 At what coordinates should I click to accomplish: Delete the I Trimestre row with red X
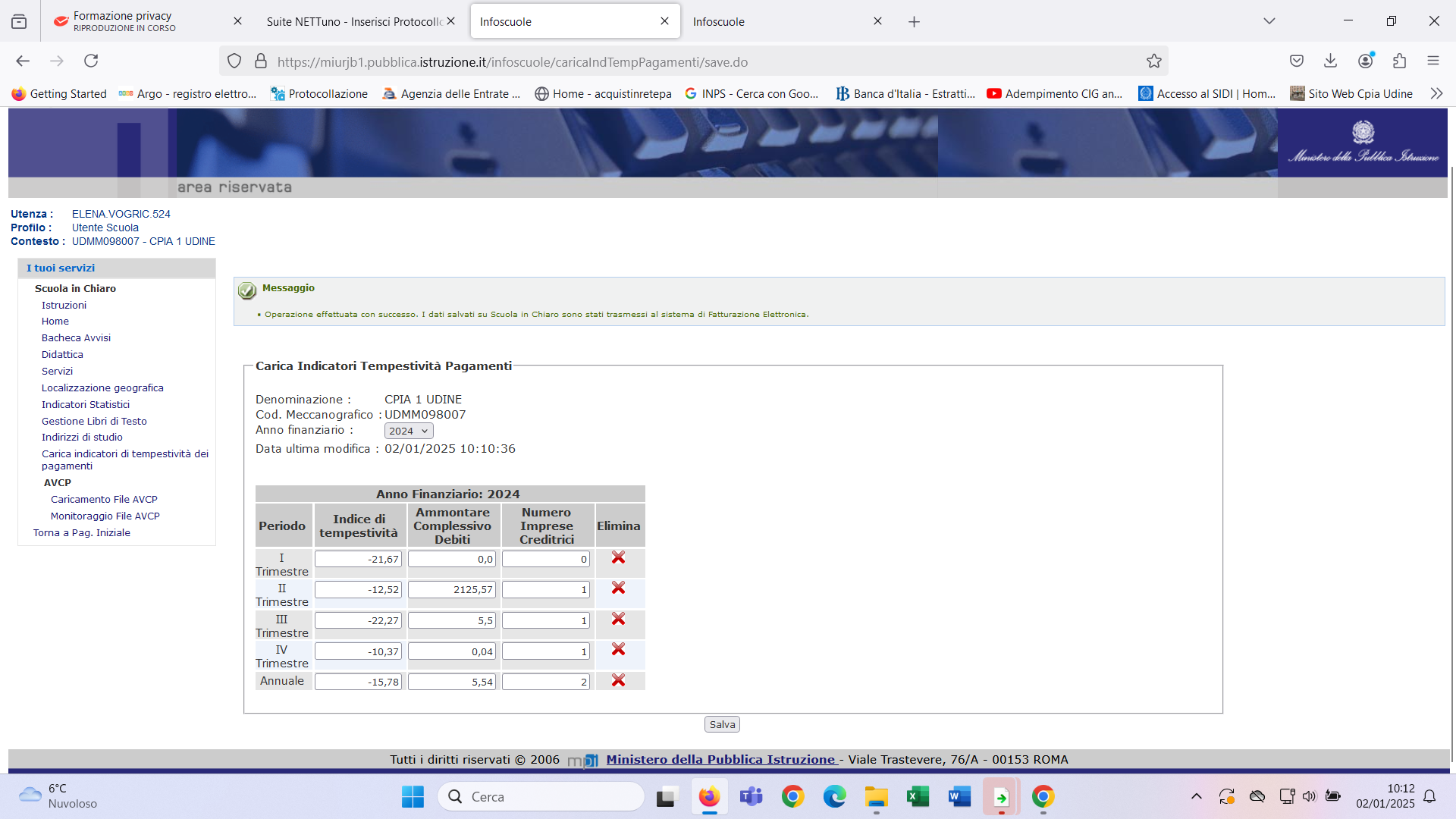click(618, 558)
